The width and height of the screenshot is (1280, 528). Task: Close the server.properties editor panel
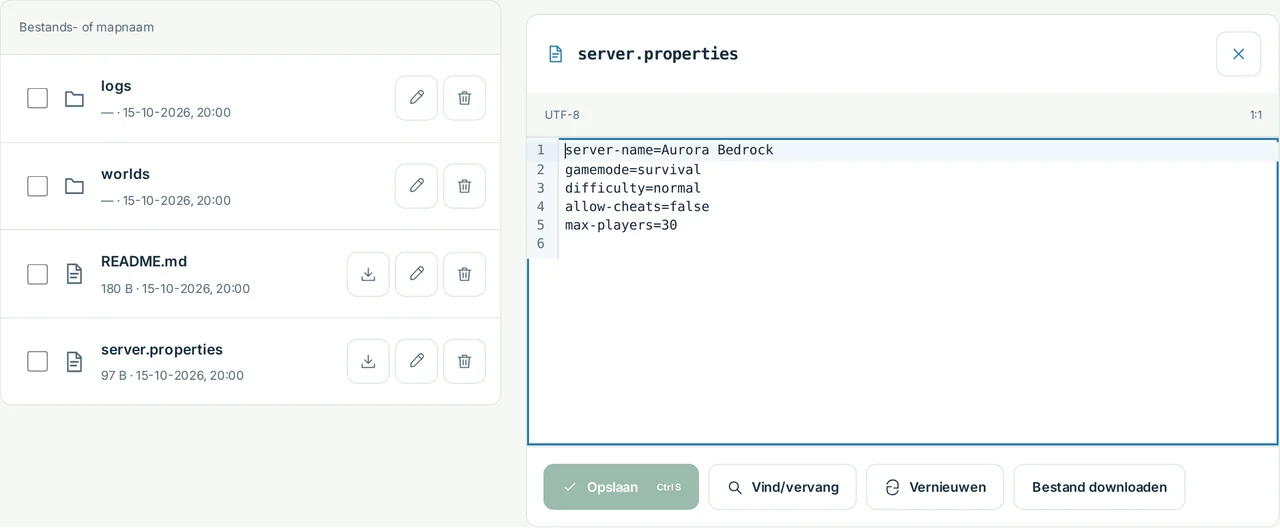click(x=1238, y=54)
